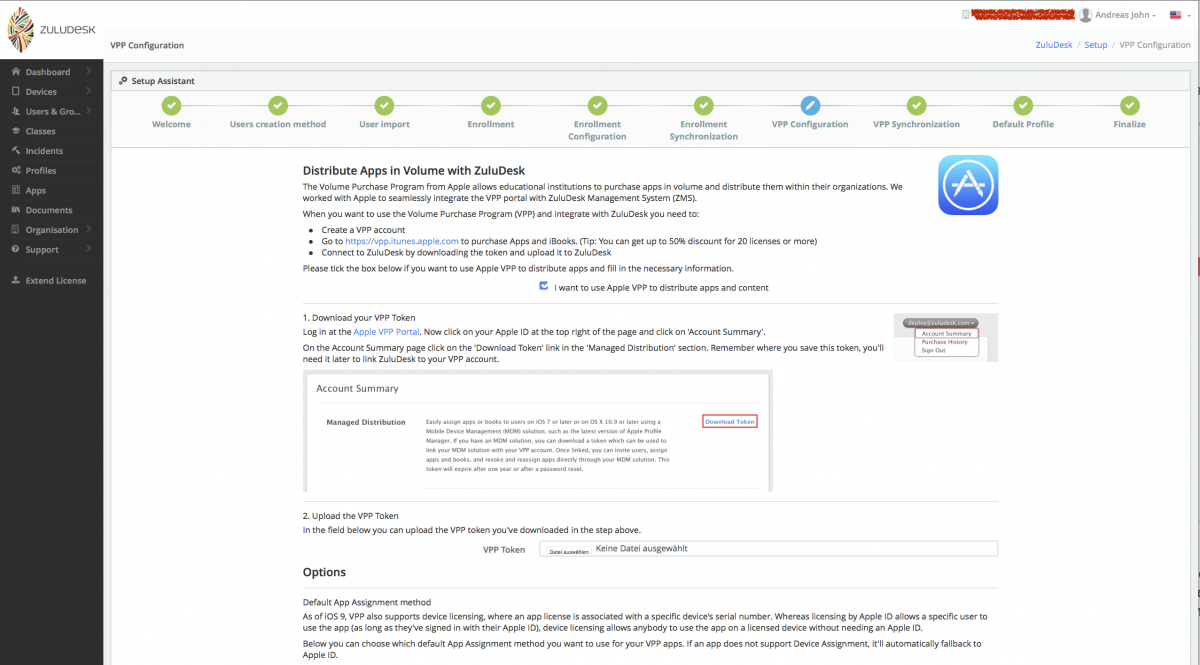Click the ZuluDesk logo
The image size is (1200, 665).
pos(51,30)
